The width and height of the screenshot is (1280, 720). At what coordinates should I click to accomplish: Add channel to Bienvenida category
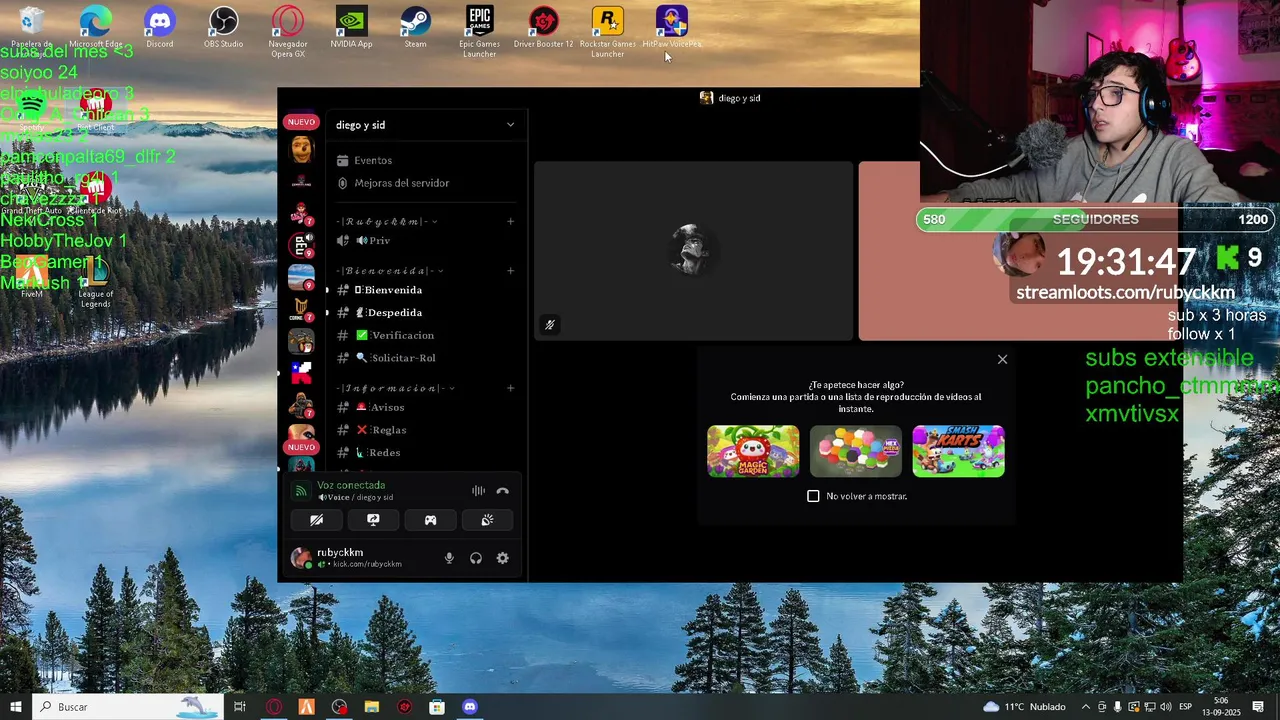[510, 271]
